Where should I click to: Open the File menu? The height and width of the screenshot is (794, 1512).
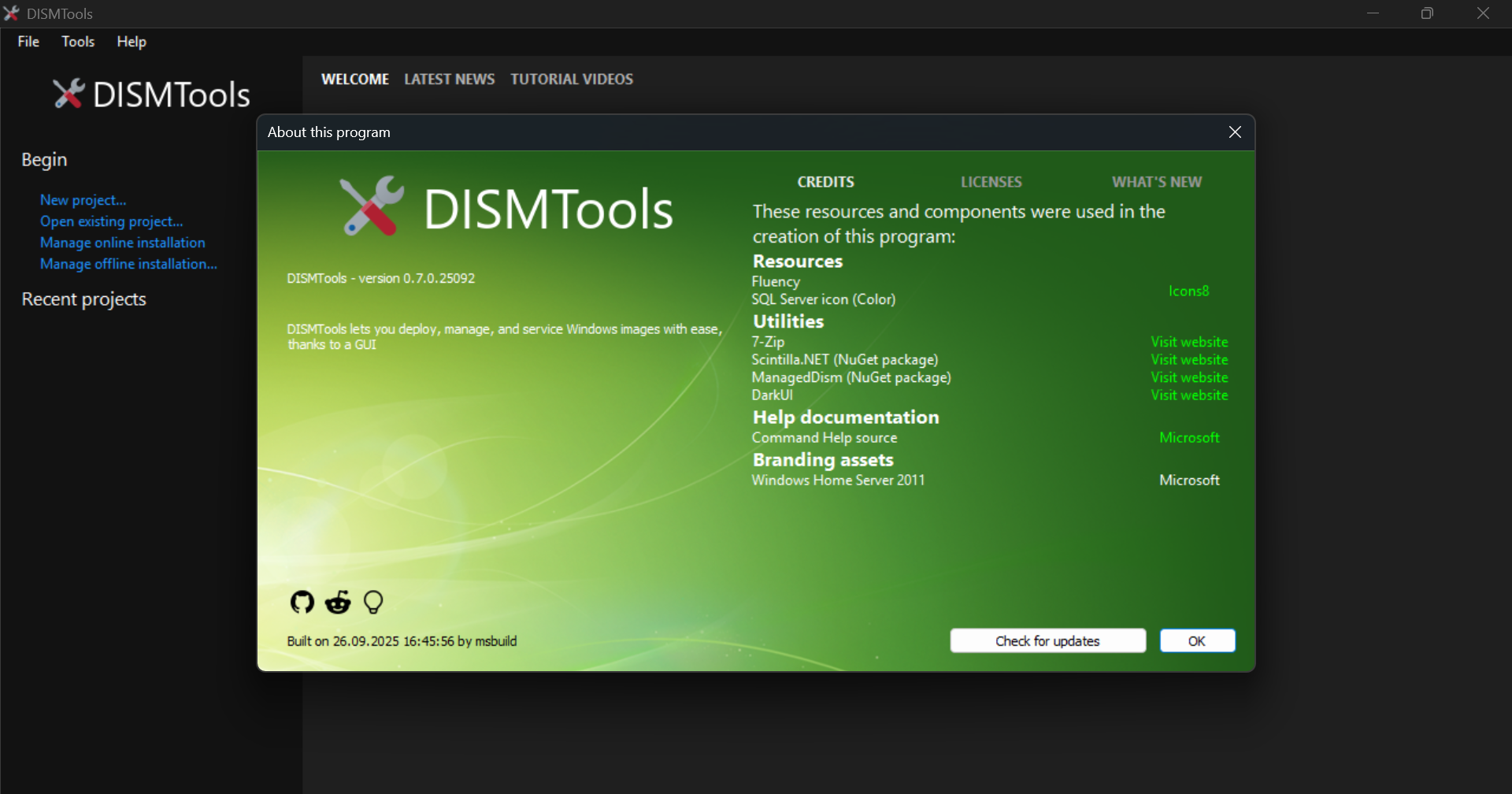28,42
